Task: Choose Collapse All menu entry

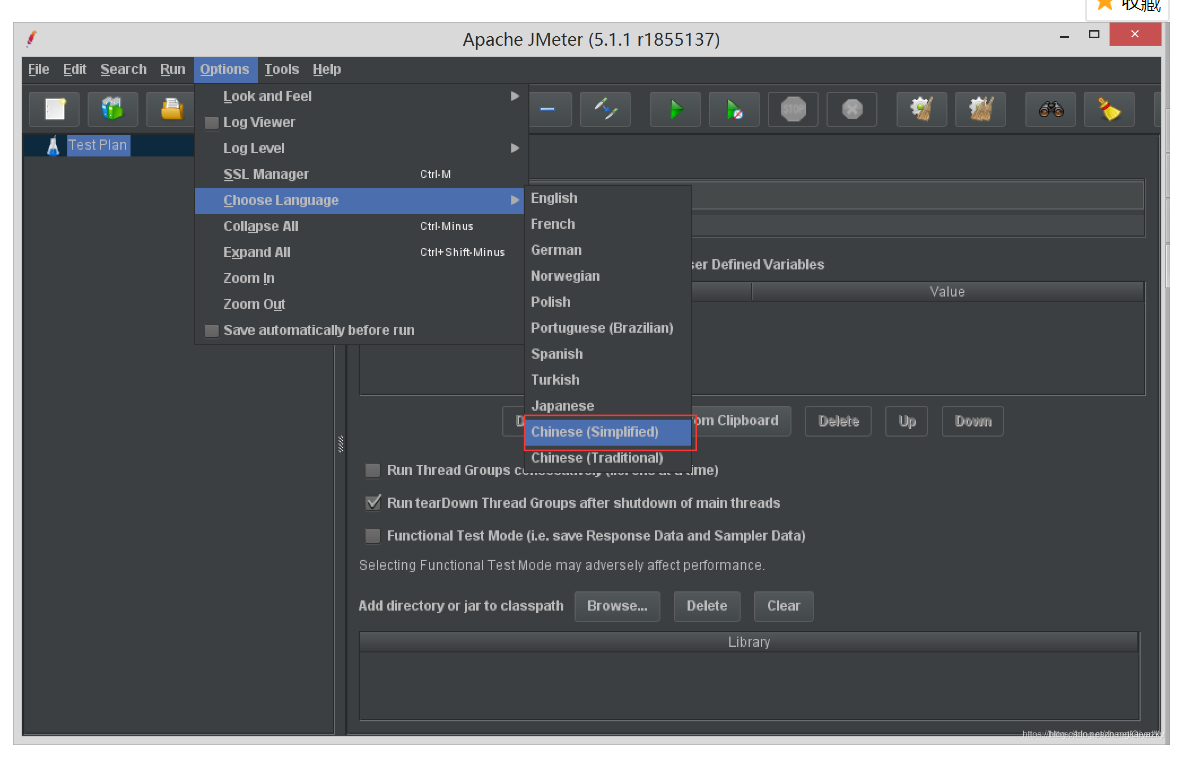Action: (360, 227)
